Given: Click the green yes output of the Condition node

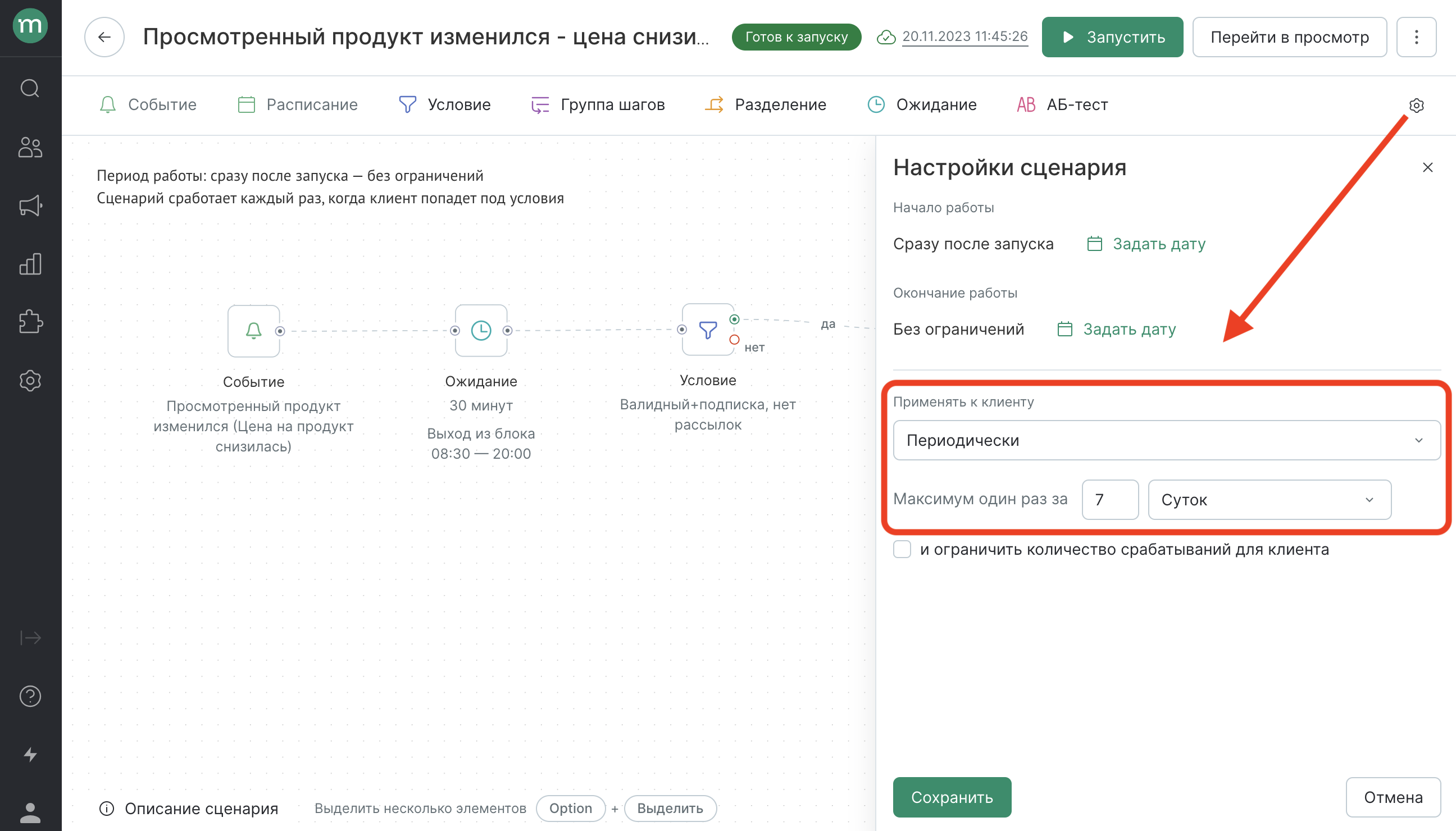Looking at the screenshot, I should point(734,319).
